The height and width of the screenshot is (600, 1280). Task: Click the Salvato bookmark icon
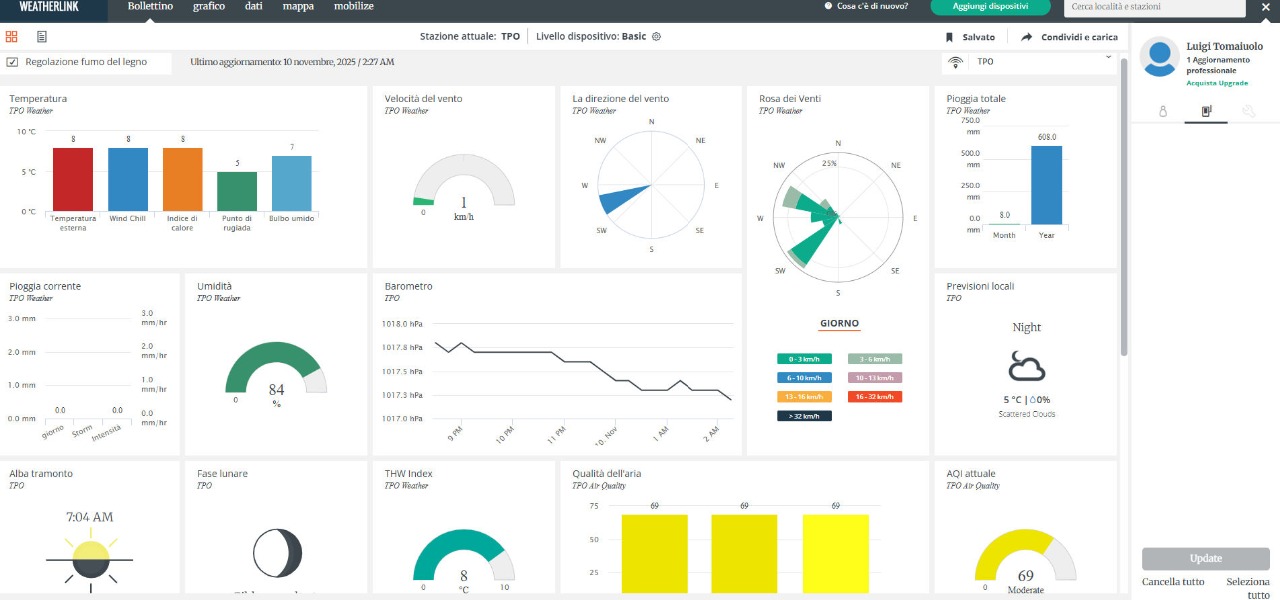[950, 37]
